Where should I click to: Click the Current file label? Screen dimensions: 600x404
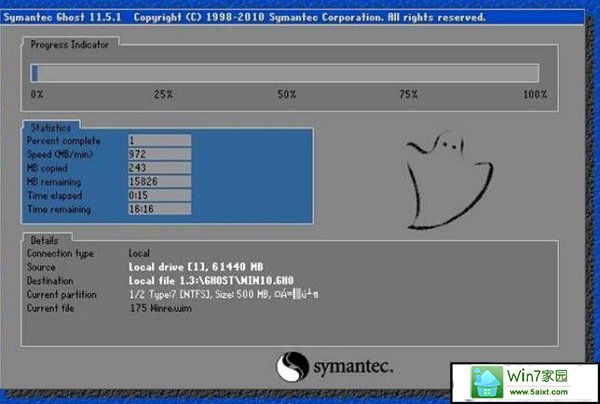[50, 308]
